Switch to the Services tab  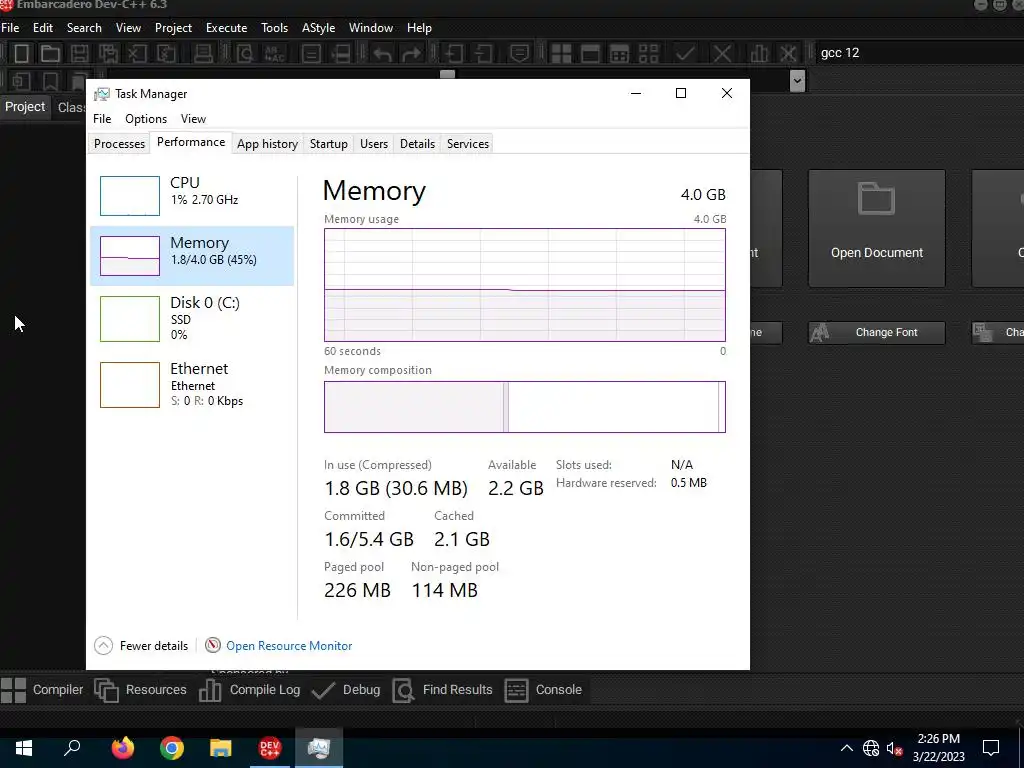[468, 144]
